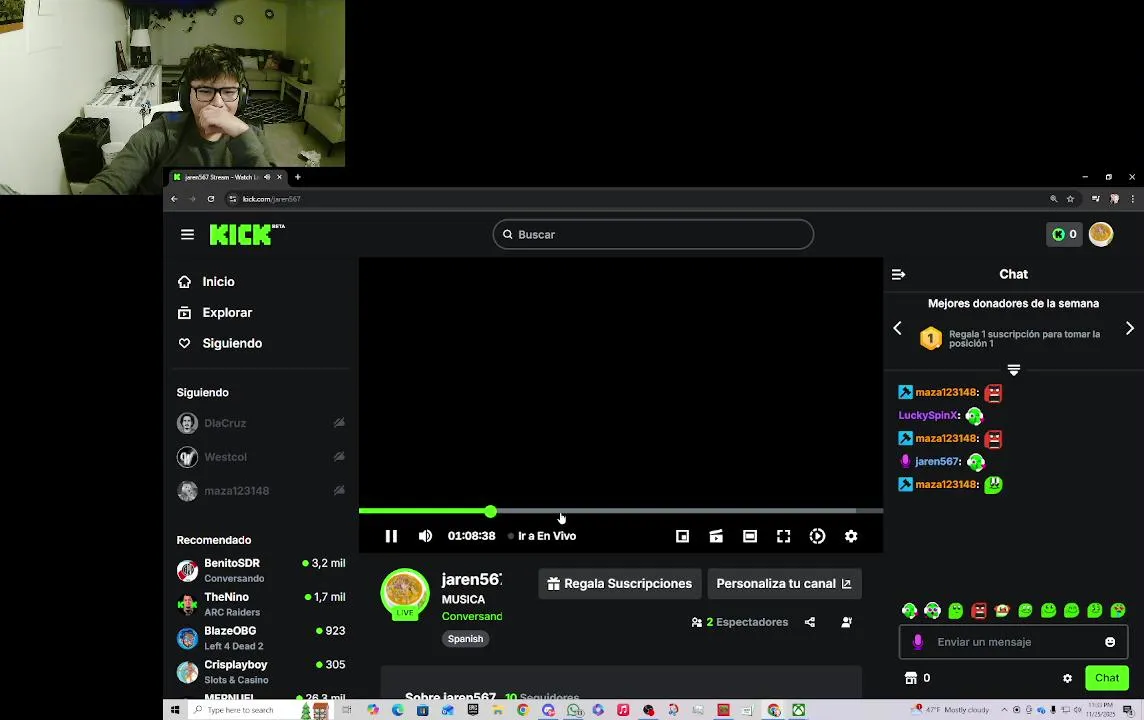Open recommended channel BlazeOBG
The height and width of the screenshot is (720, 1144).
pos(260,638)
